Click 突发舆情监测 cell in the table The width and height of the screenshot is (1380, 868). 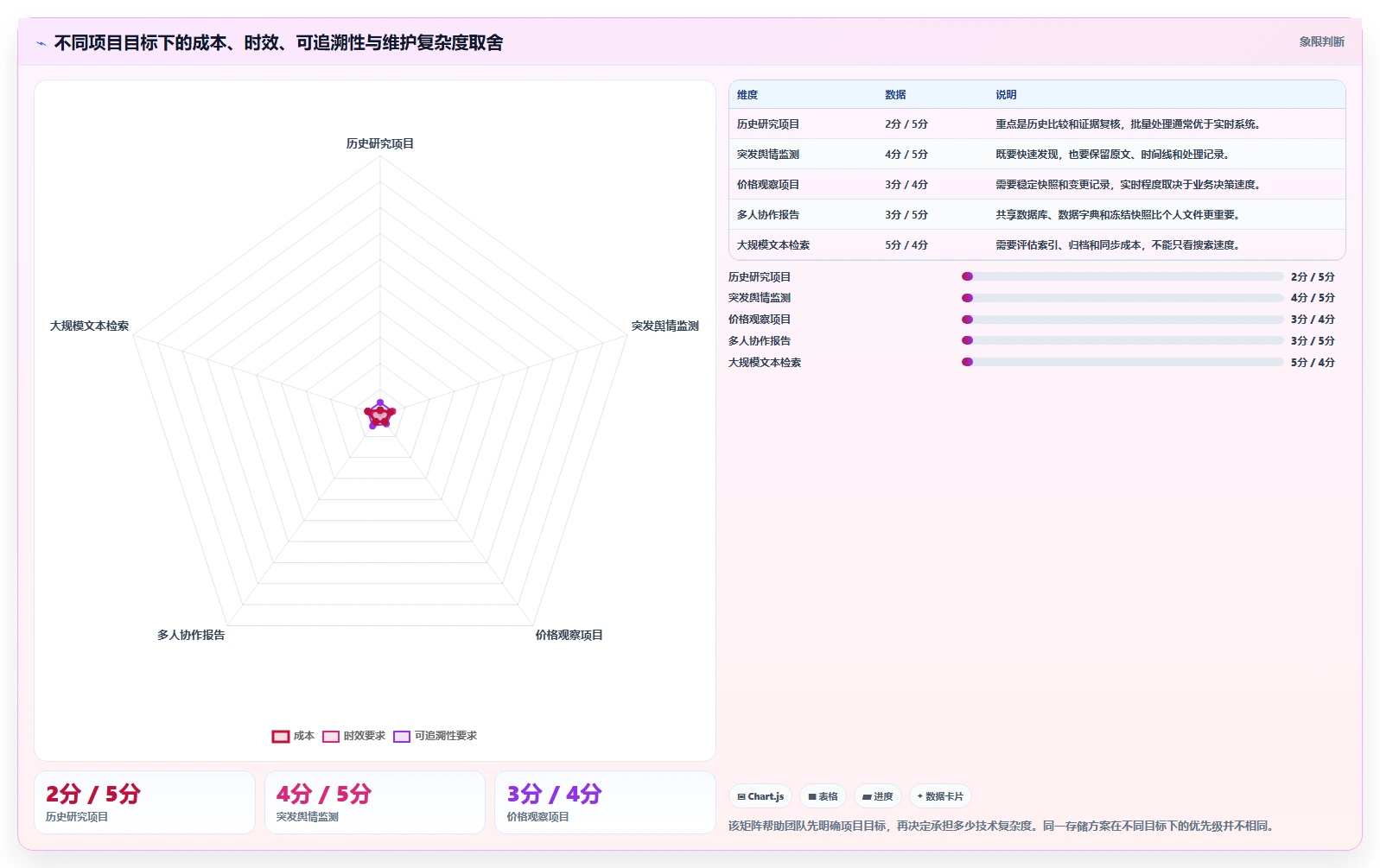tap(768, 155)
